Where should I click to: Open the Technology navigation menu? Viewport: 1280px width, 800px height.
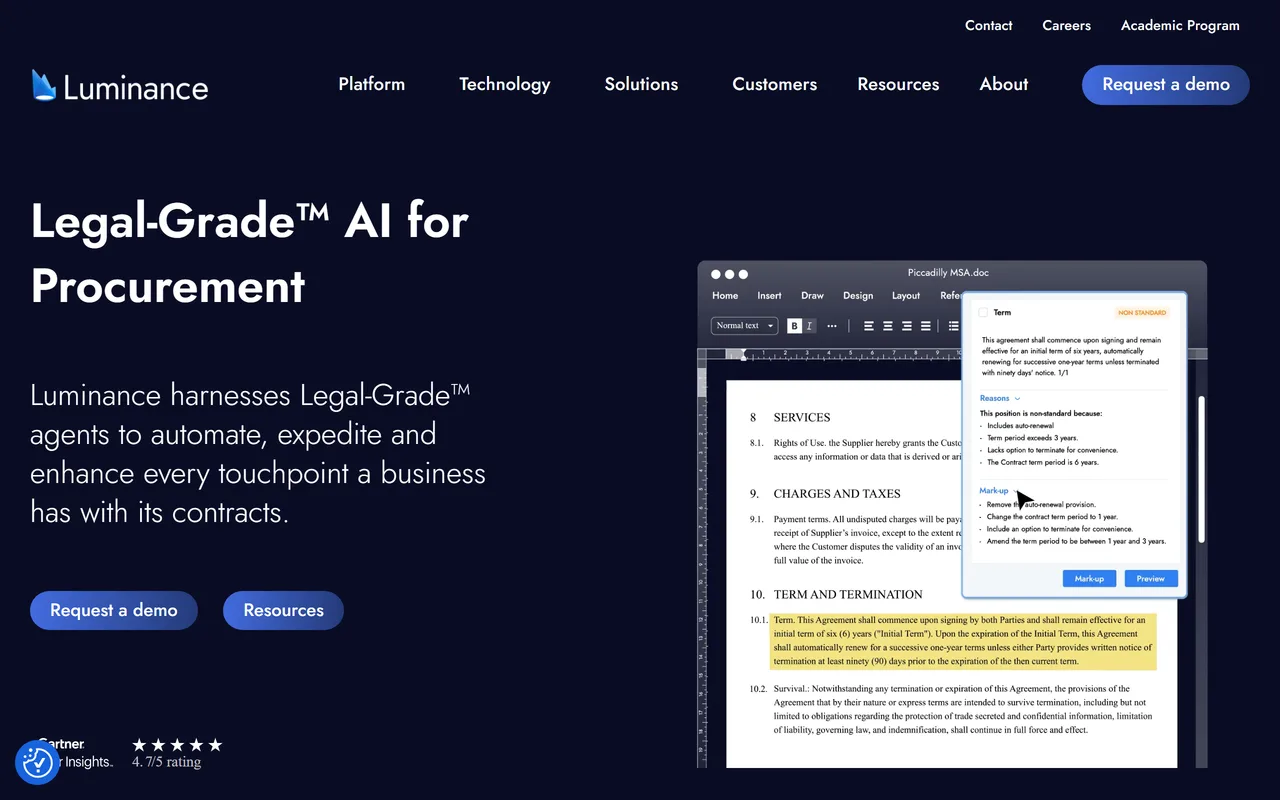pyautogui.click(x=505, y=85)
